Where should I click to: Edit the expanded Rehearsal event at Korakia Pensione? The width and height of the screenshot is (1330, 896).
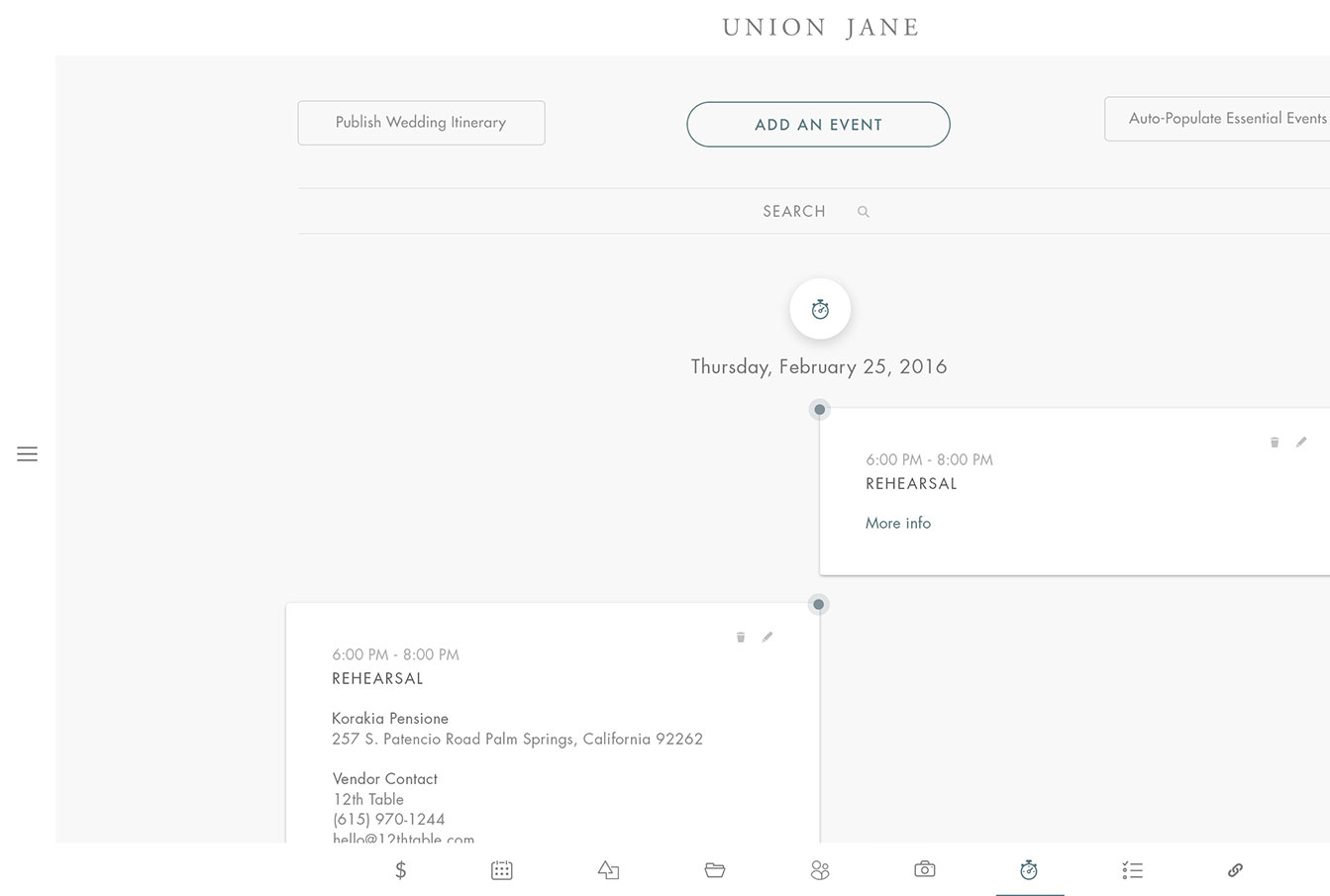coord(767,637)
